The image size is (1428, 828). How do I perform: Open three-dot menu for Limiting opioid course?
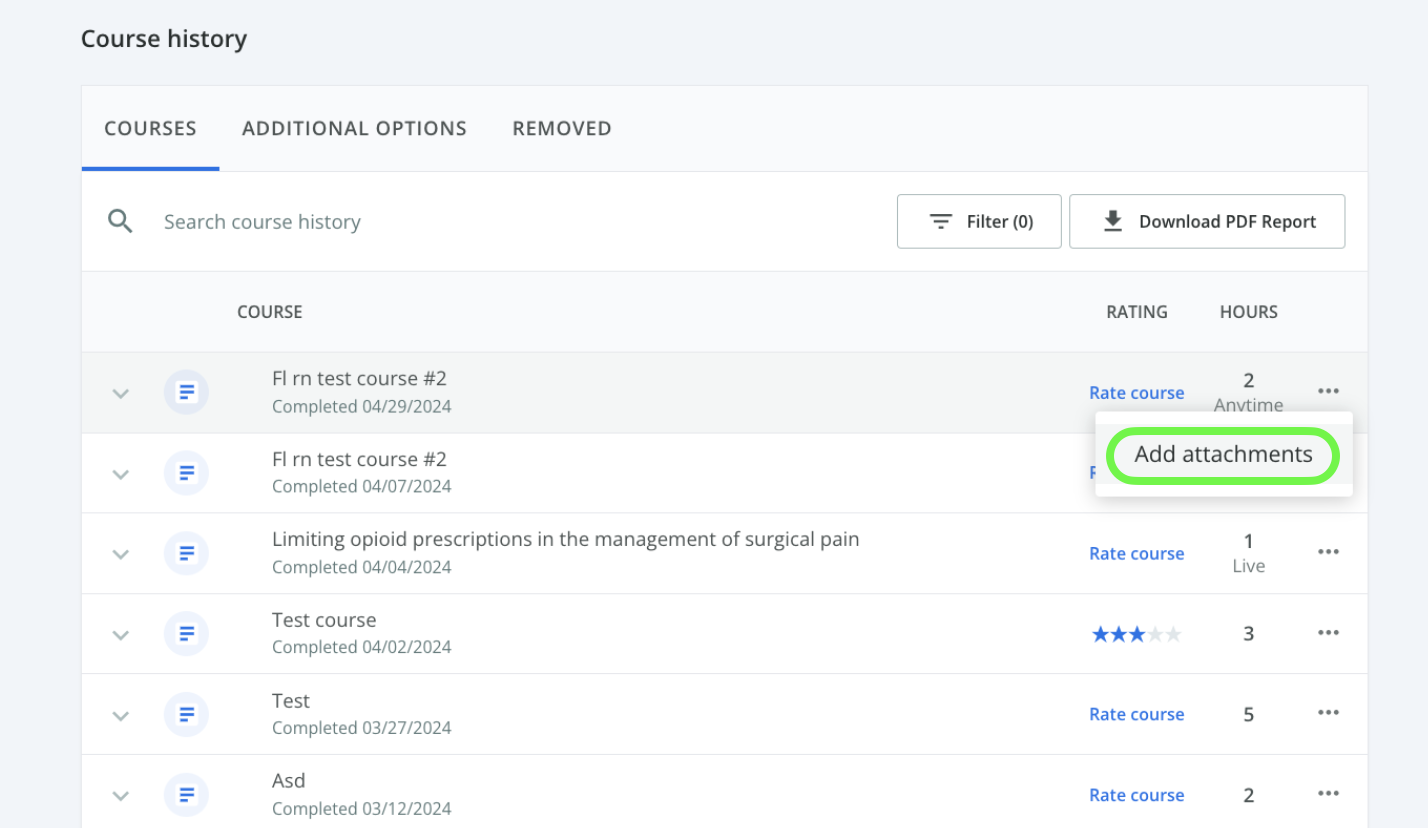[x=1328, y=552]
